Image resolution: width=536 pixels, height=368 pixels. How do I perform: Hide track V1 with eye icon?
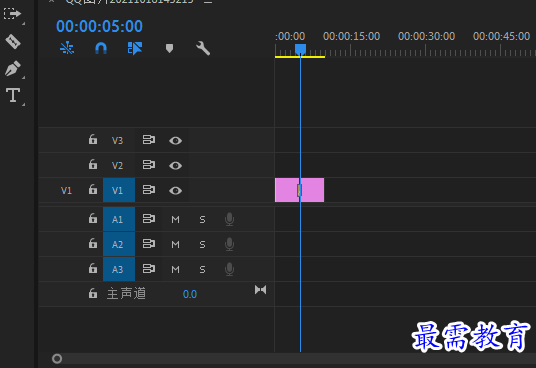click(x=175, y=190)
